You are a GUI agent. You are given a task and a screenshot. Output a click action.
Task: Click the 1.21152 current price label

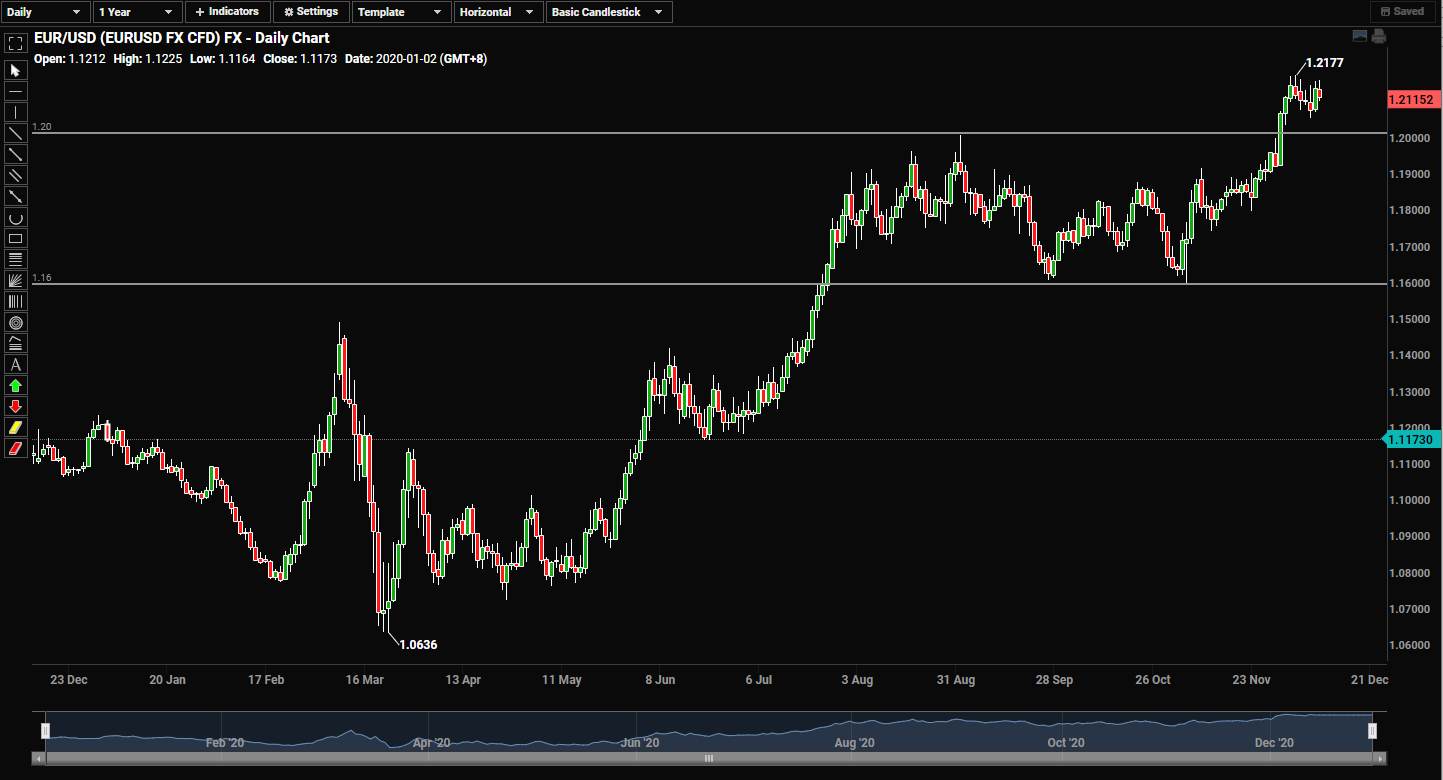click(x=1412, y=100)
